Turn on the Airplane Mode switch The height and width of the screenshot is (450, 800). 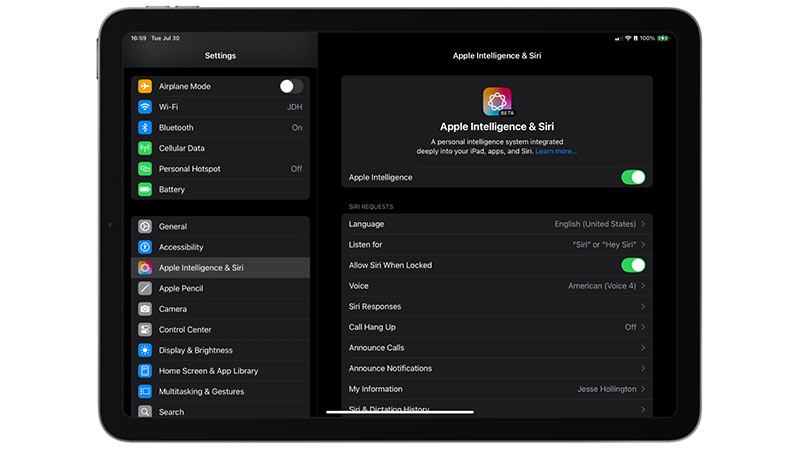pyautogui.click(x=291, y=86)
